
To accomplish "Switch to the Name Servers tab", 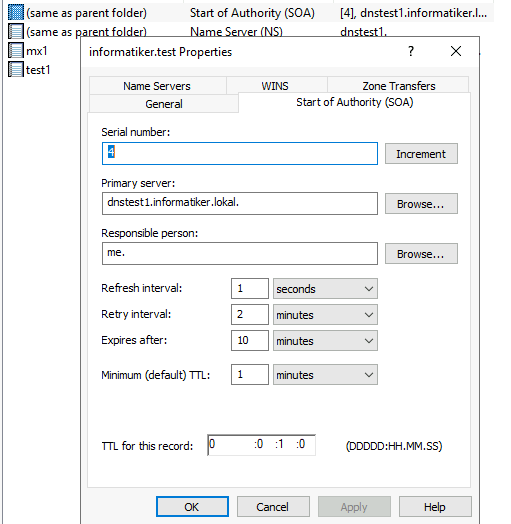I will (x=157, y=86).
